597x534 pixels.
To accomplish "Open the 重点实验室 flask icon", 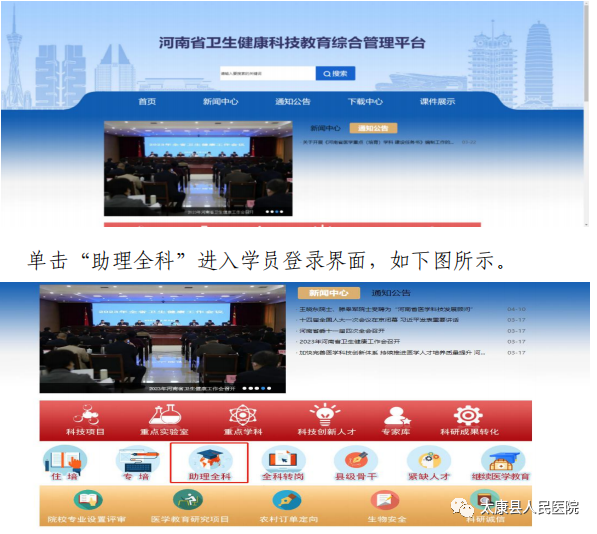I will [165, 414].
